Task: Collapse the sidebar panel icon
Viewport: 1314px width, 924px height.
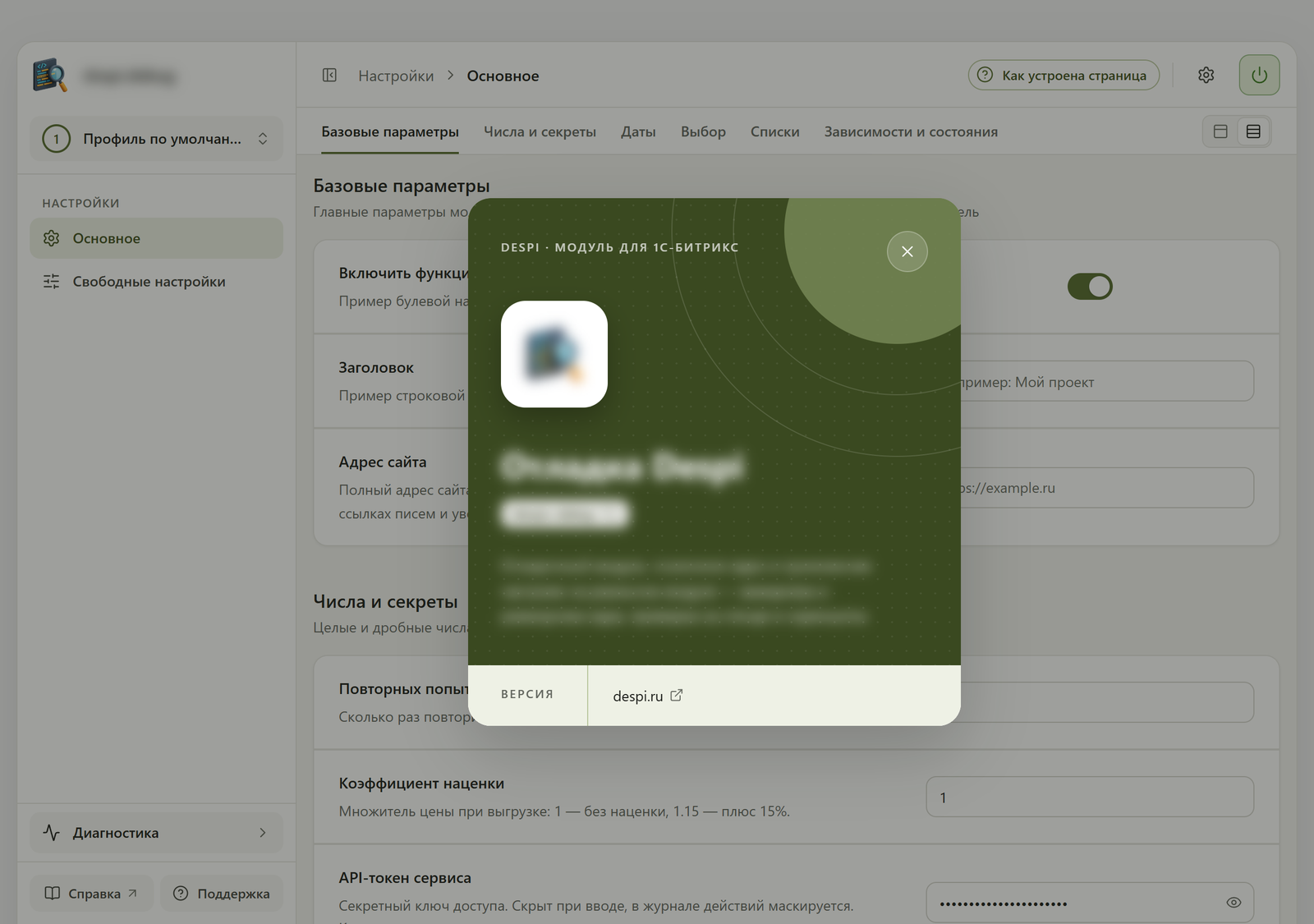Action: [329, 76]
